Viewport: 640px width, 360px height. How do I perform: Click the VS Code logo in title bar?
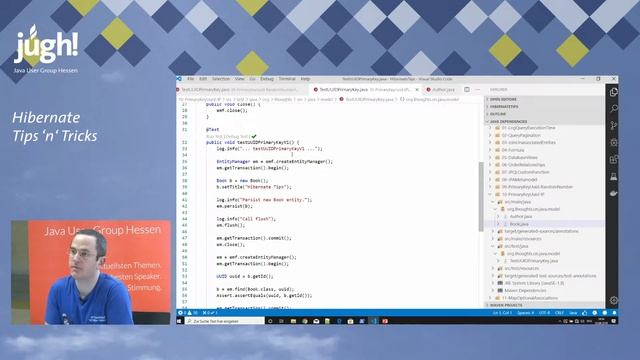(179, 79)
